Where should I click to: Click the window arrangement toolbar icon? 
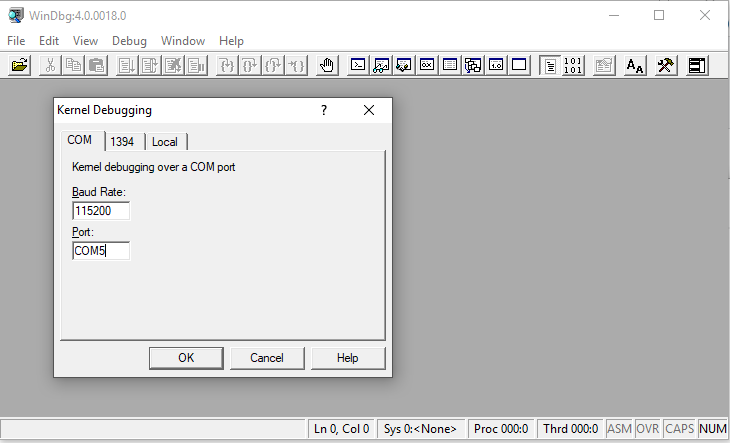(696, 65)
